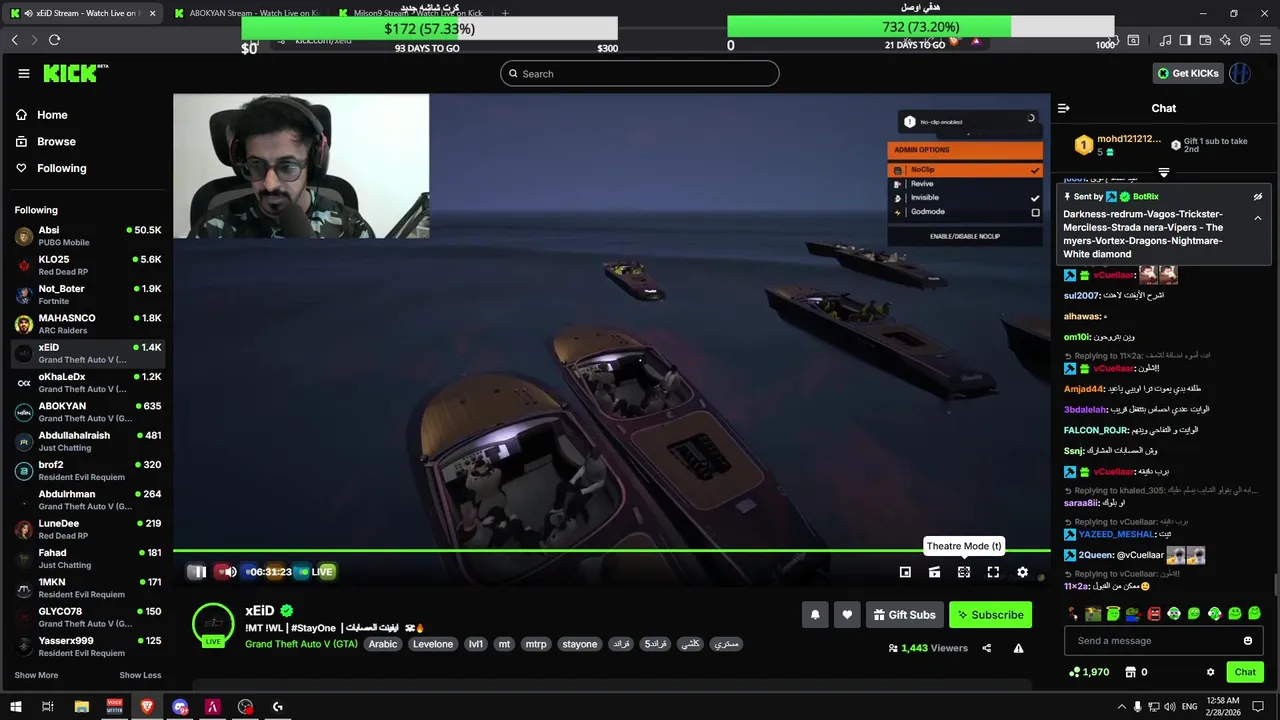
Task: Toggle the browser sidebar panel
Action: point(1185,40)
